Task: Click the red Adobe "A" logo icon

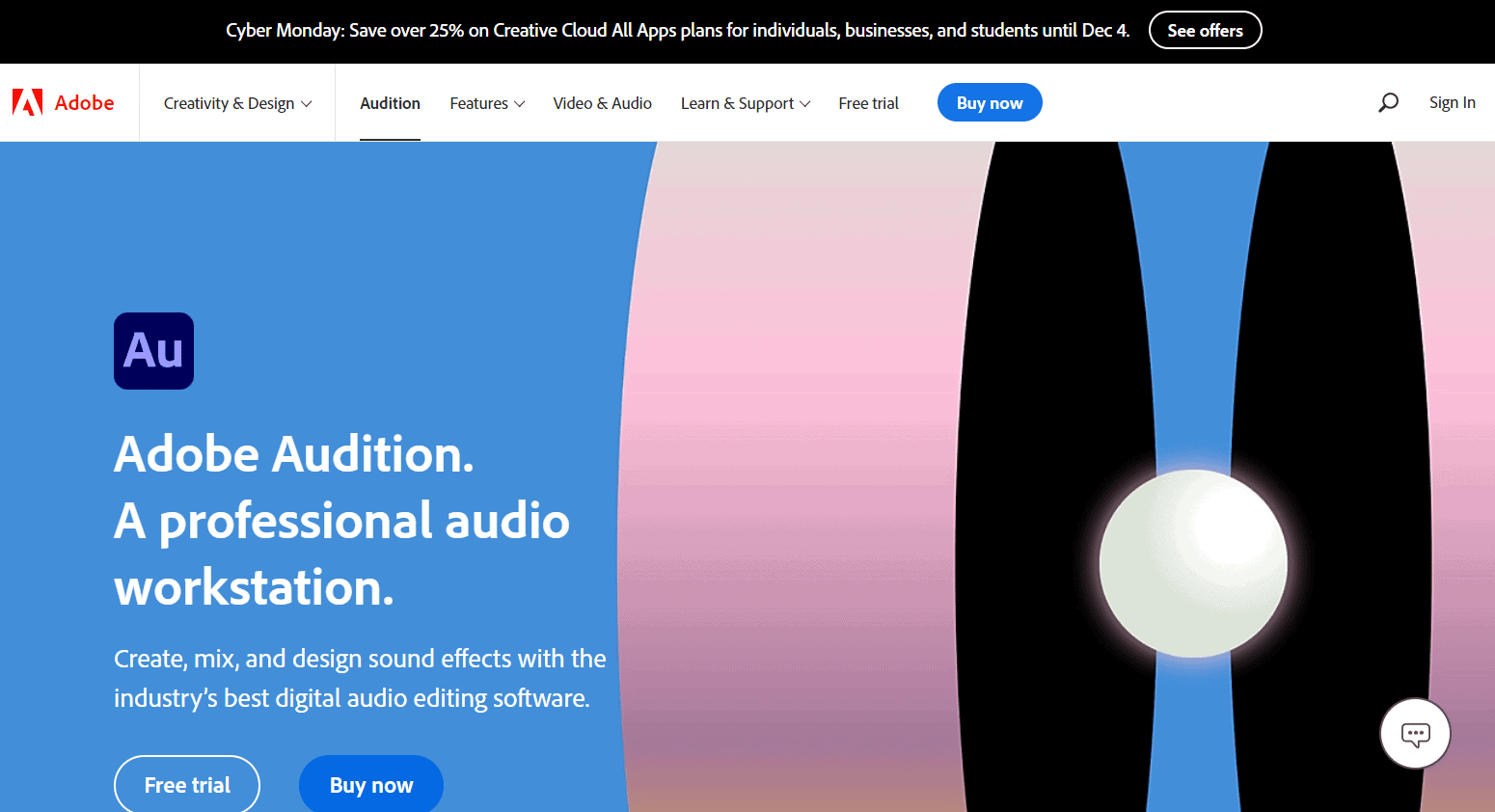Action: (x=26, y=101)
